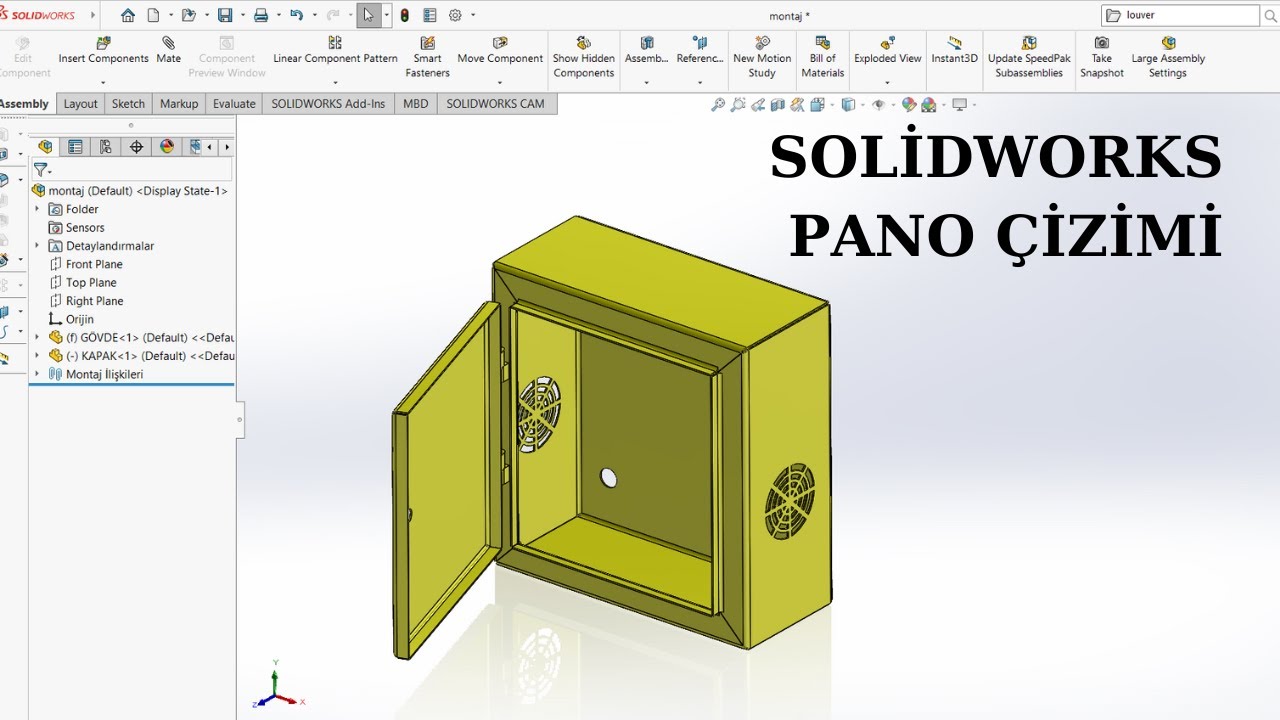Open the Undo dropdown arrow
1280x720 pixels.
[x=313, y=15]
